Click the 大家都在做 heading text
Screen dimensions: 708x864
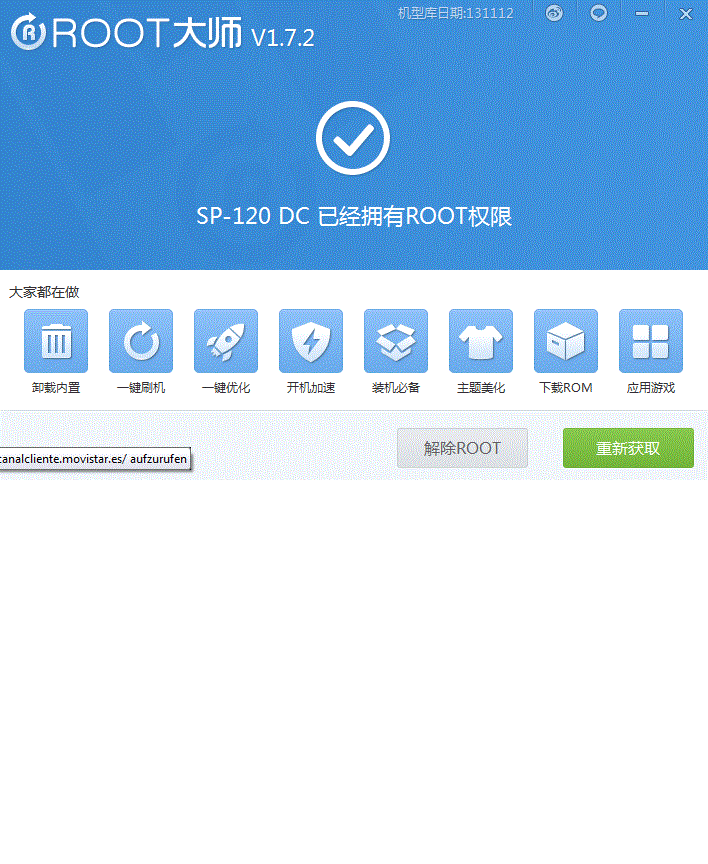pyautogui.click(x=44, y=292)
